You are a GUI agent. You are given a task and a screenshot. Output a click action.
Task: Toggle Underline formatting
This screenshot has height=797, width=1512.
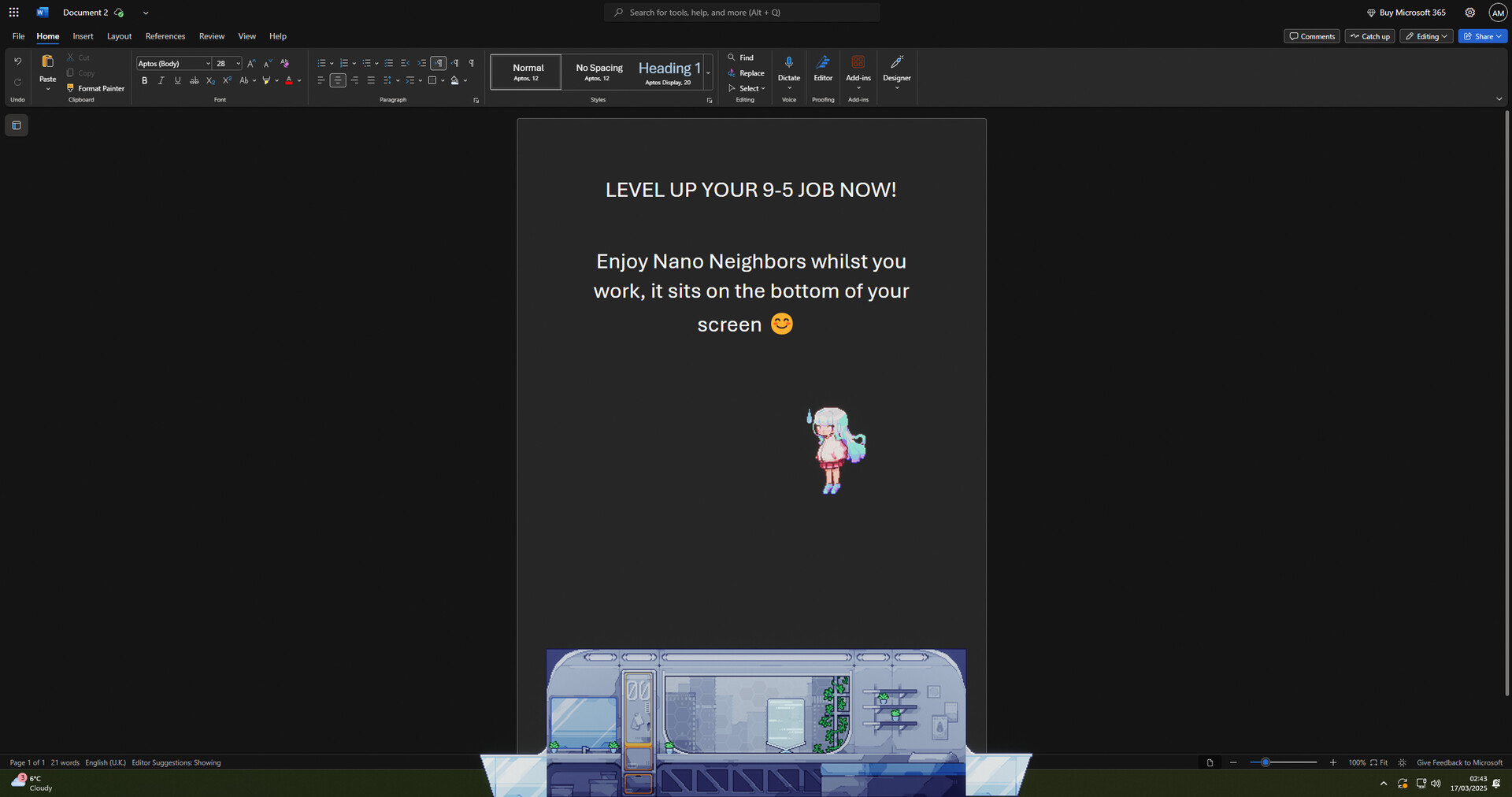pos(178,80)
